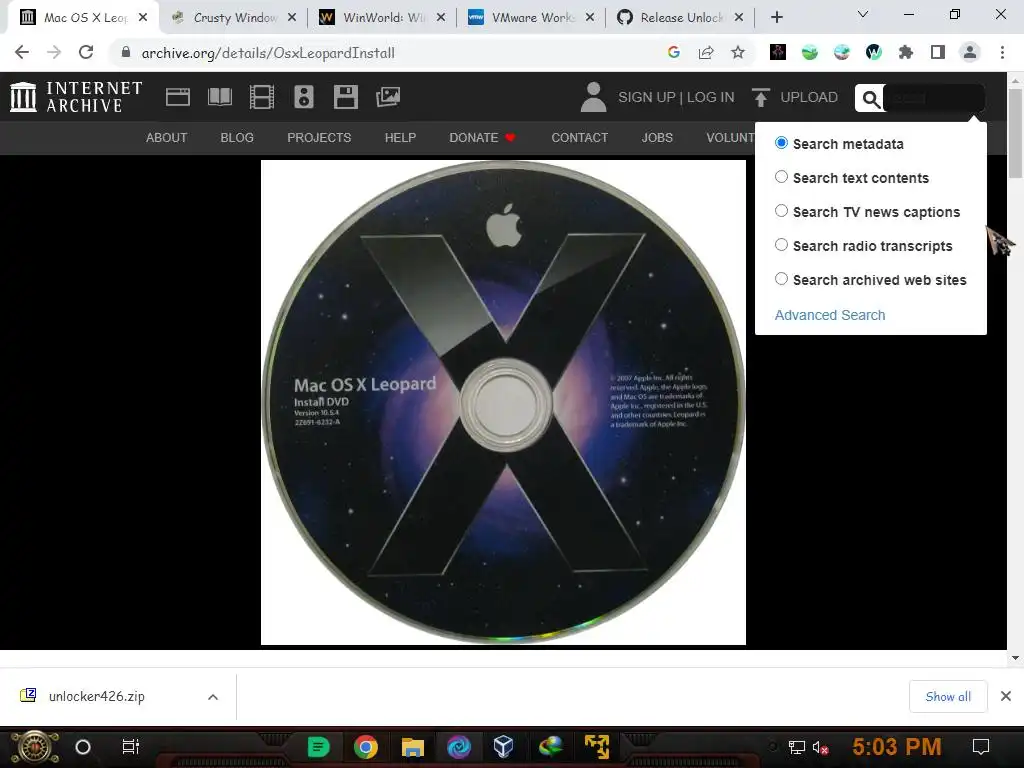Select Search TV news captions radio option
The height and width of the screenshot is (768, 1024).
(x=781, y=211)
